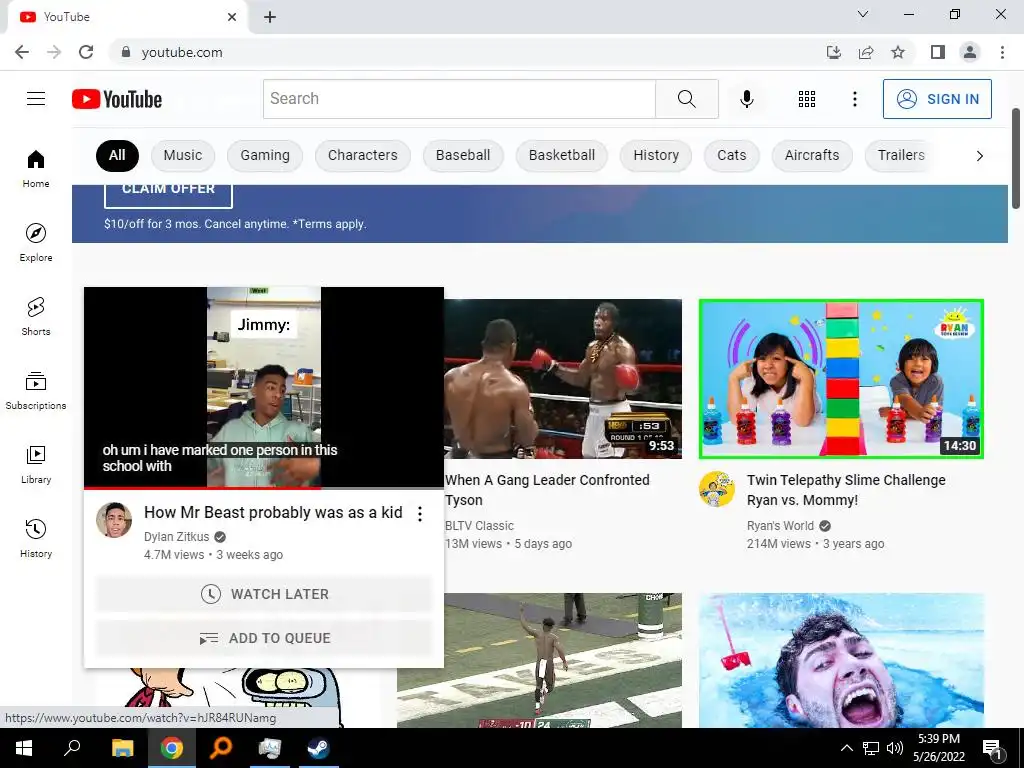Image resolution: width=1024 pixels, height=768 pixels.
Task: Select the Aircrafts category chip
Action: (x=812, y=155)
